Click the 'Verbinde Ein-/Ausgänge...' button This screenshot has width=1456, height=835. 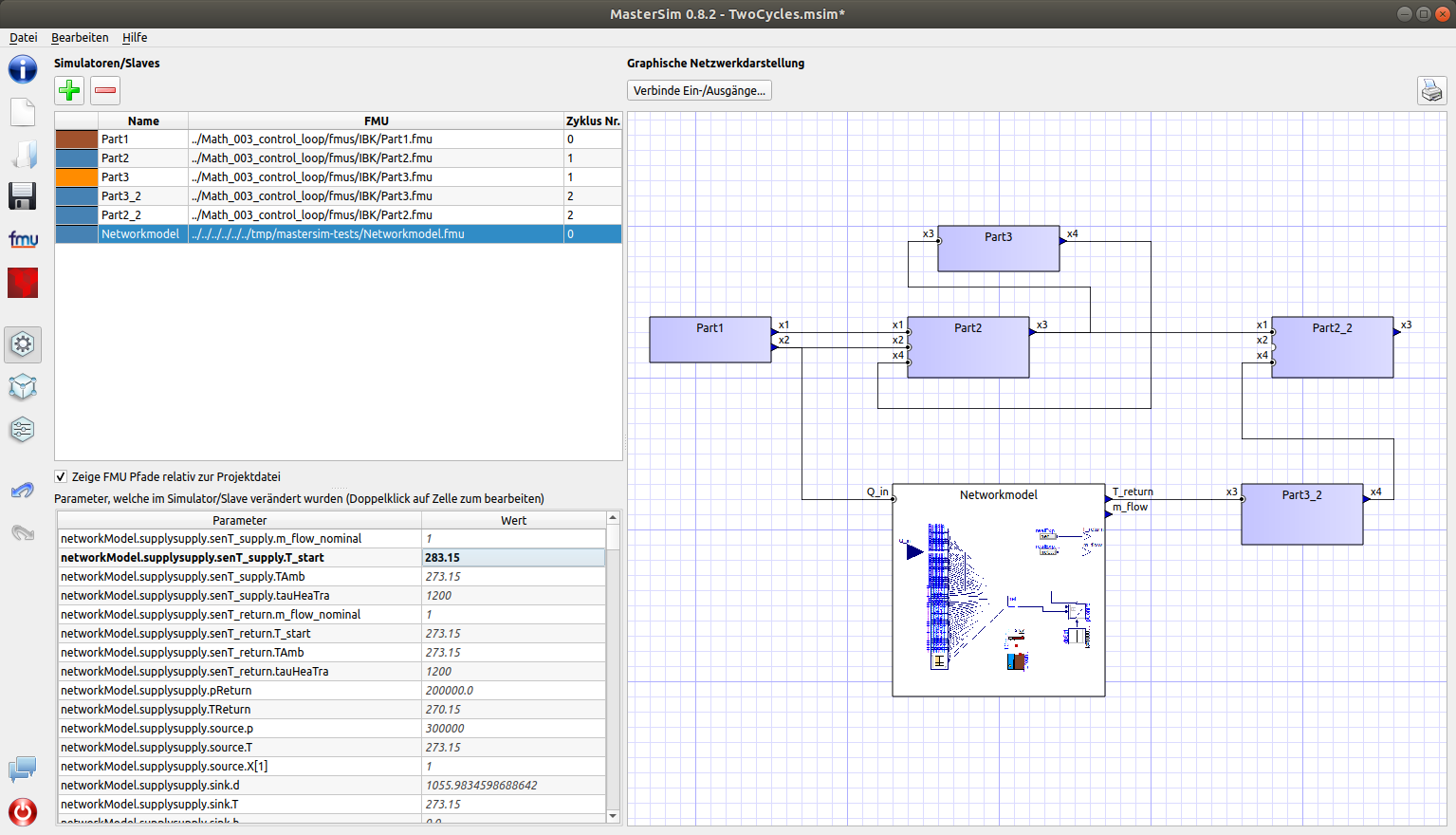699,90
